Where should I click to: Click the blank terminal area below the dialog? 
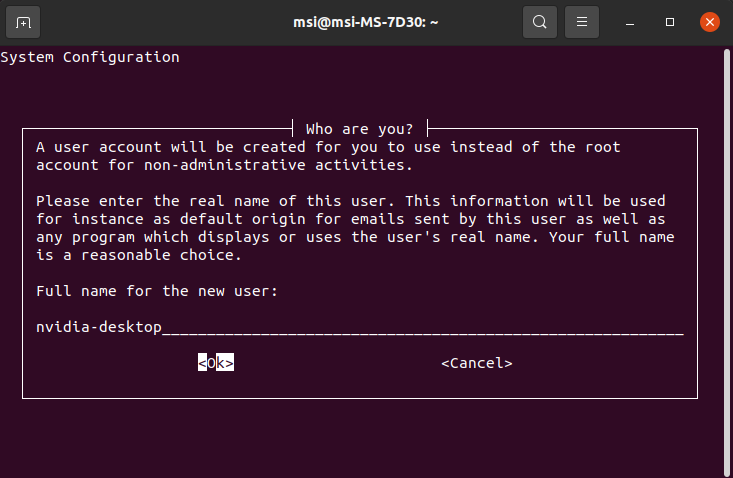[360, 439]
